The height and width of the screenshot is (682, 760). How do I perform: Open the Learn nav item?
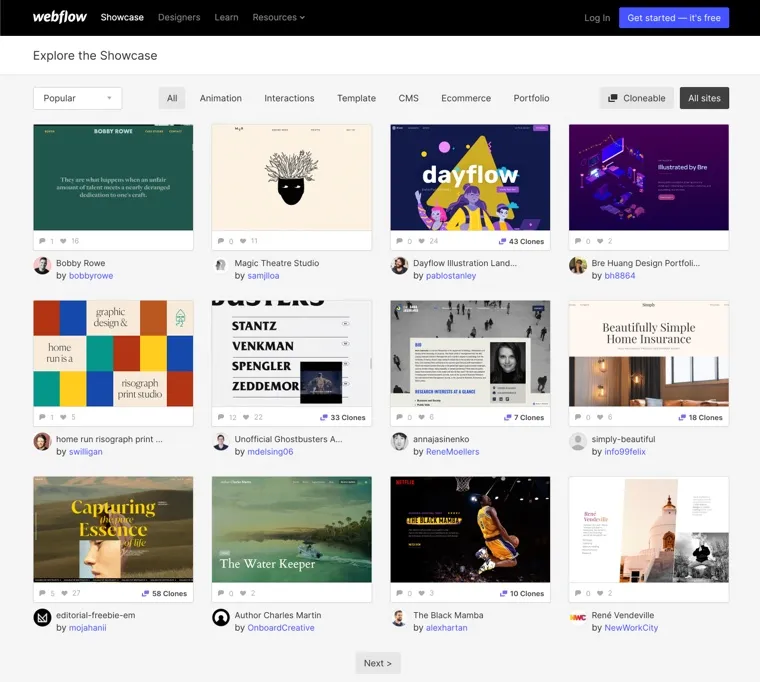(x=226, y=17)
